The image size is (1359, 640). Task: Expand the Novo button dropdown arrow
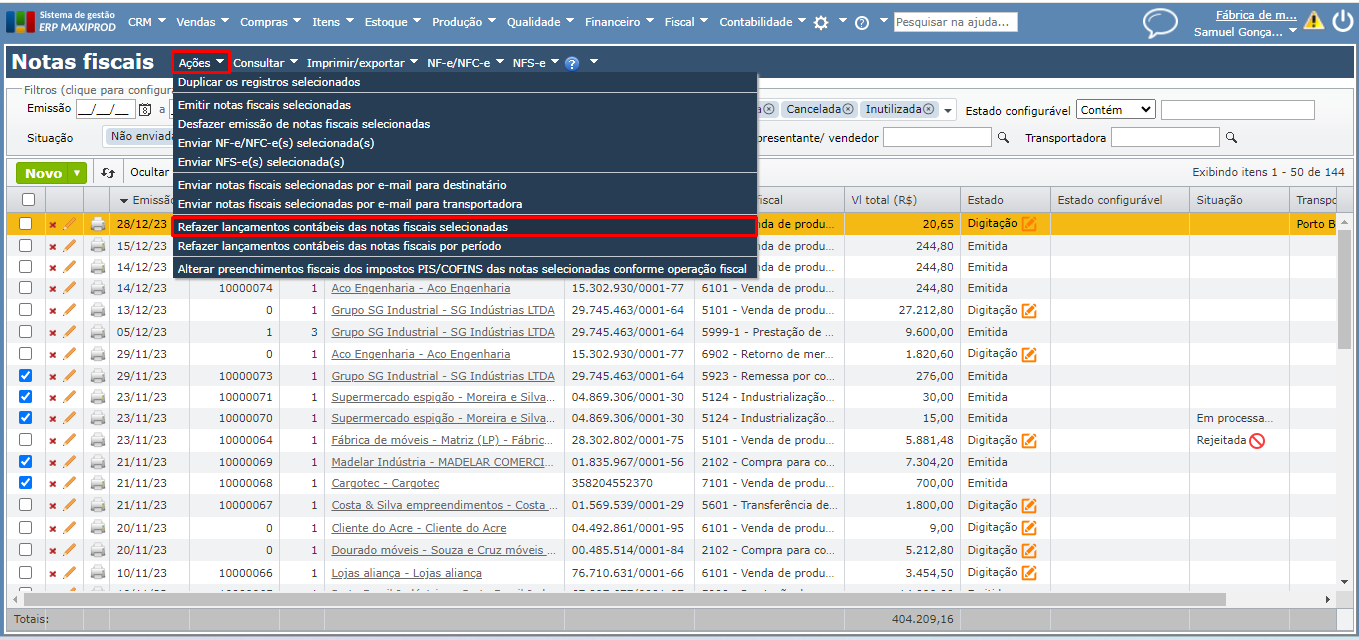click(77, 173)
